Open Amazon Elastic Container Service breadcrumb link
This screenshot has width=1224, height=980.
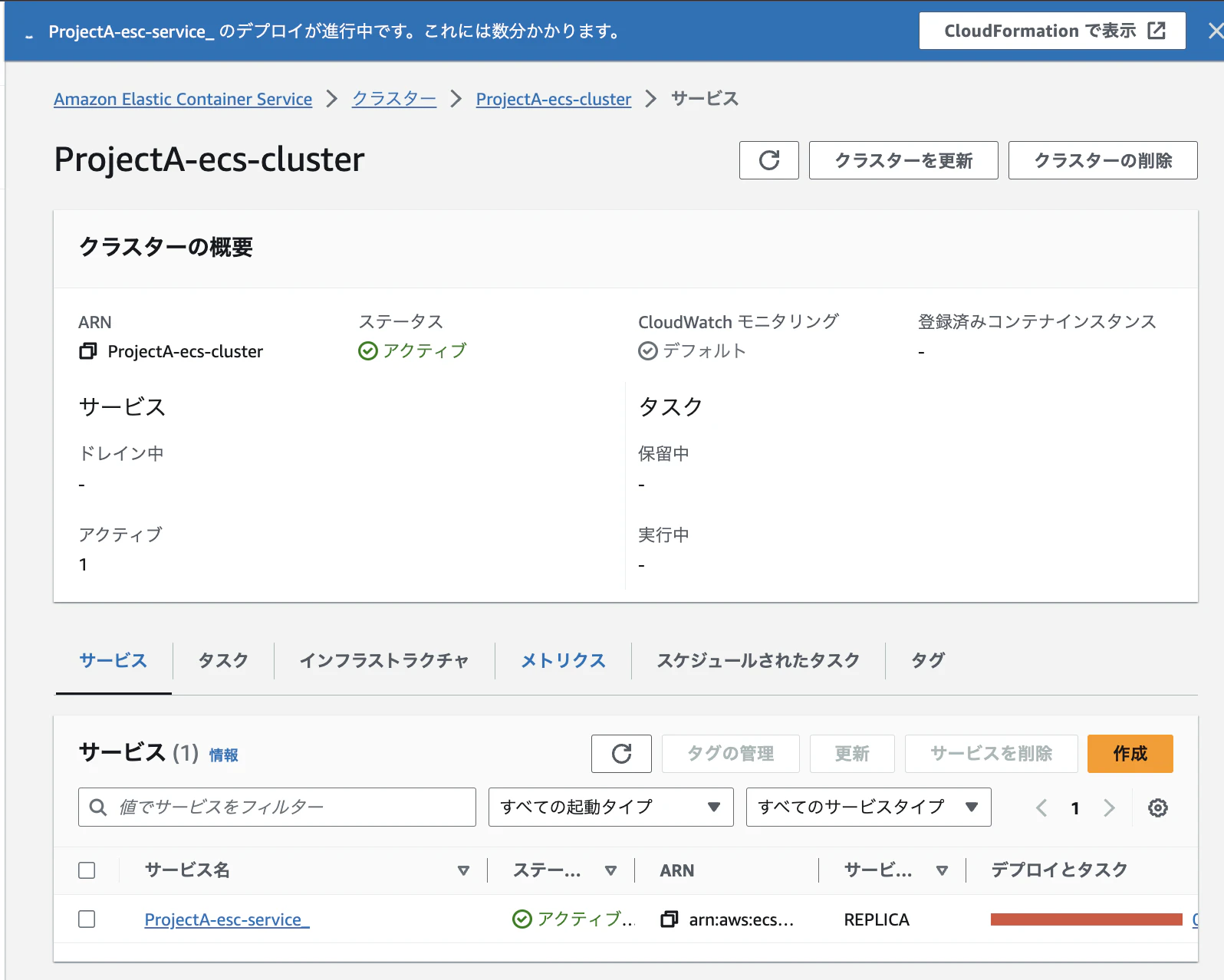click(x=183, y=99)
